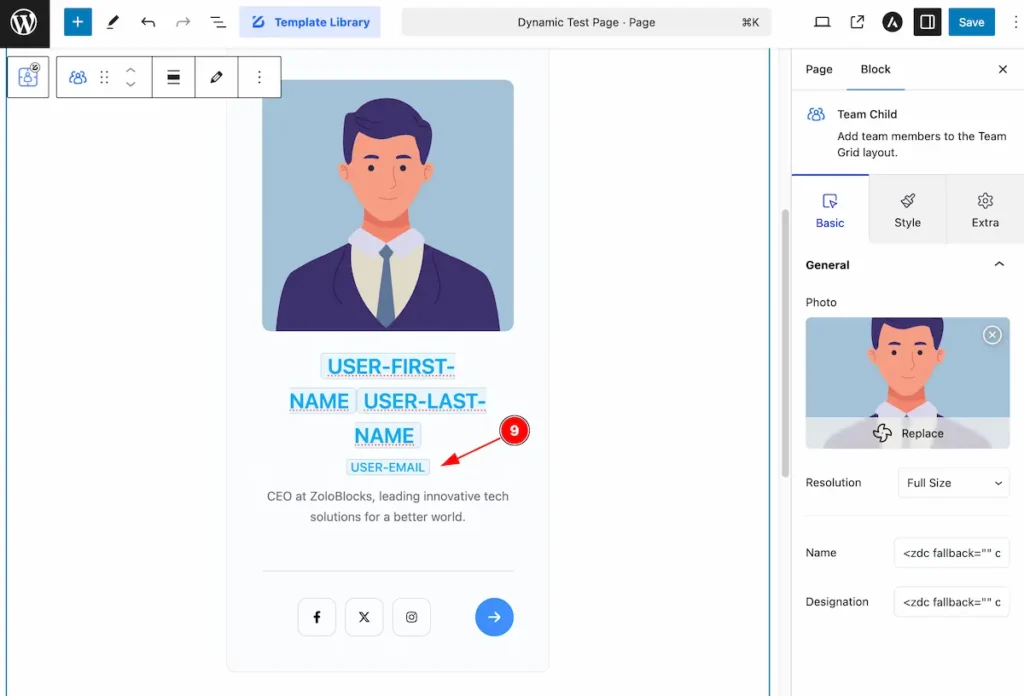Viewport: 1024px width, 696px height.
Task: Open the WordPress dashboard logo
Action: click(x=24, y=22)
